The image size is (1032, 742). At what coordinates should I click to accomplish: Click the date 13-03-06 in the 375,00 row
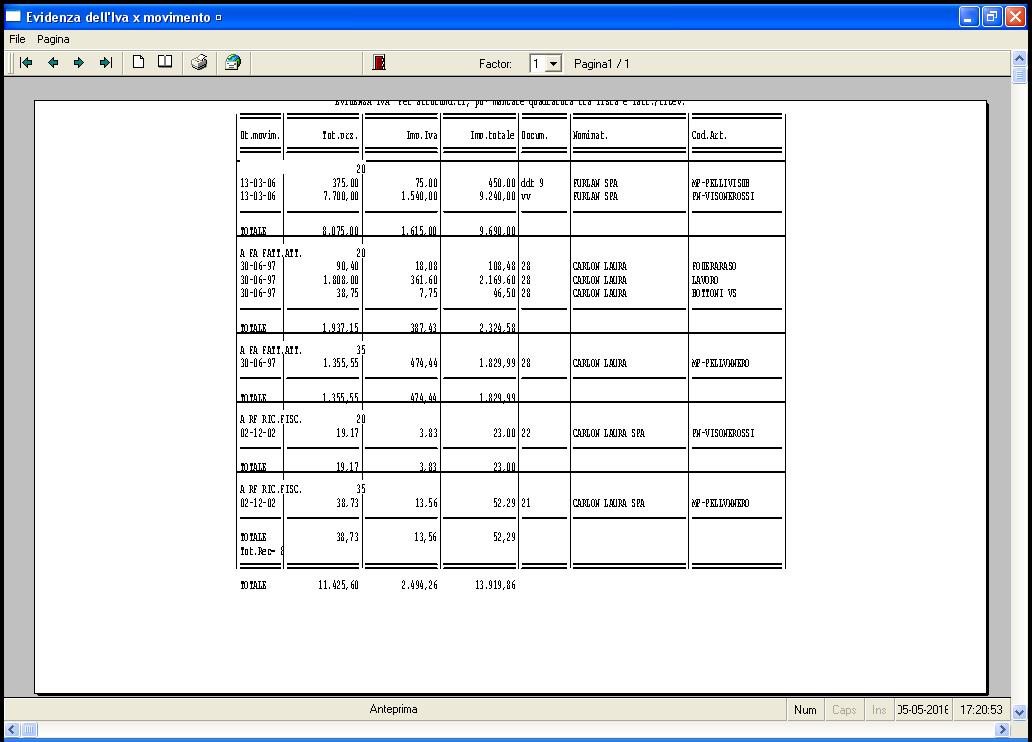tap(258, 183)
